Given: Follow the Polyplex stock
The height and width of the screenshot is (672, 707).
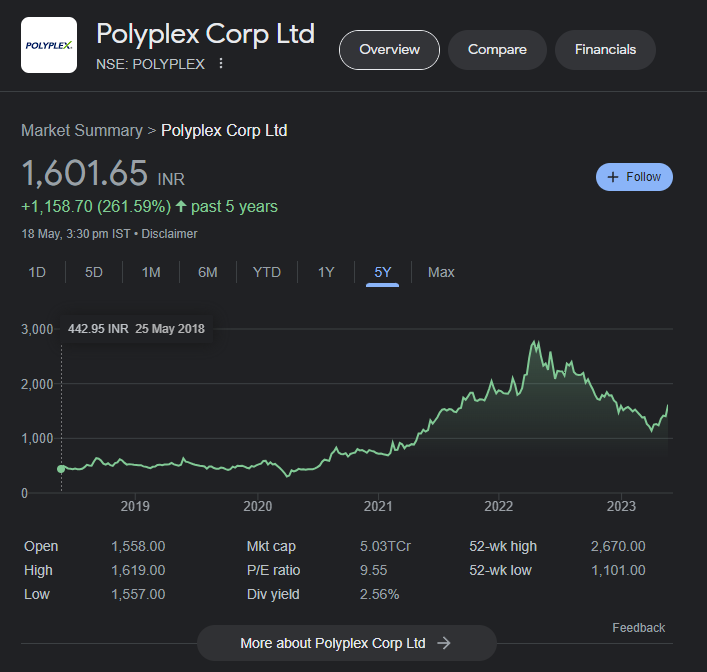Looking at the screenshot, I should 634,177.
